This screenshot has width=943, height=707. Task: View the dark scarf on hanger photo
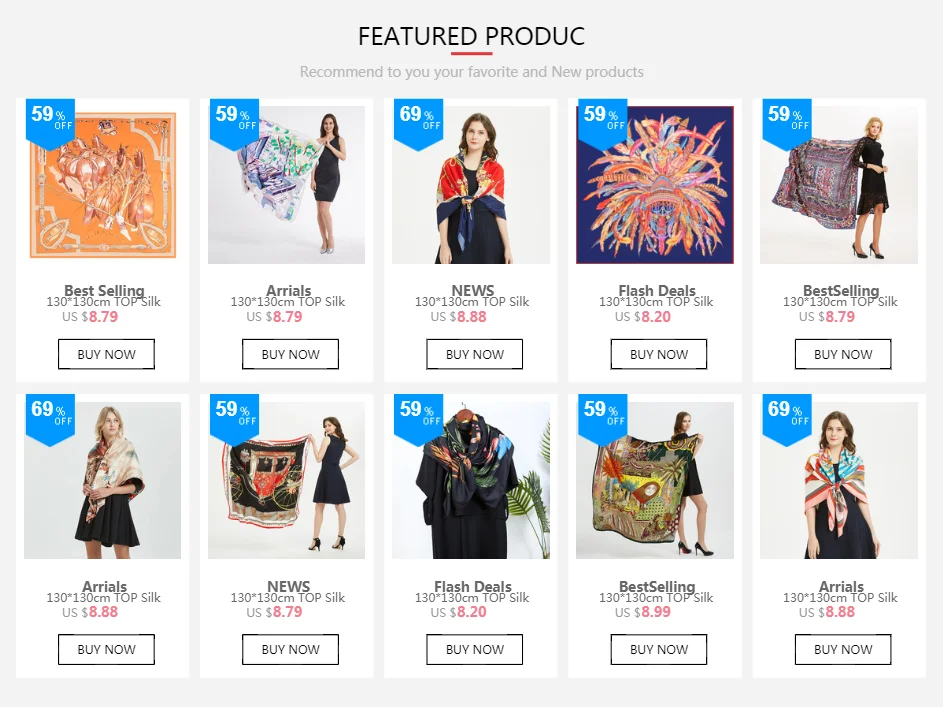point(471,480)
